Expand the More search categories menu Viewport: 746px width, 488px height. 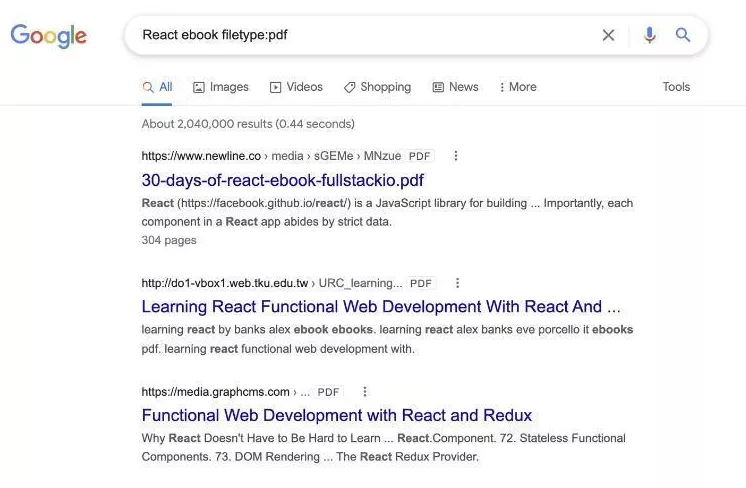518,87
